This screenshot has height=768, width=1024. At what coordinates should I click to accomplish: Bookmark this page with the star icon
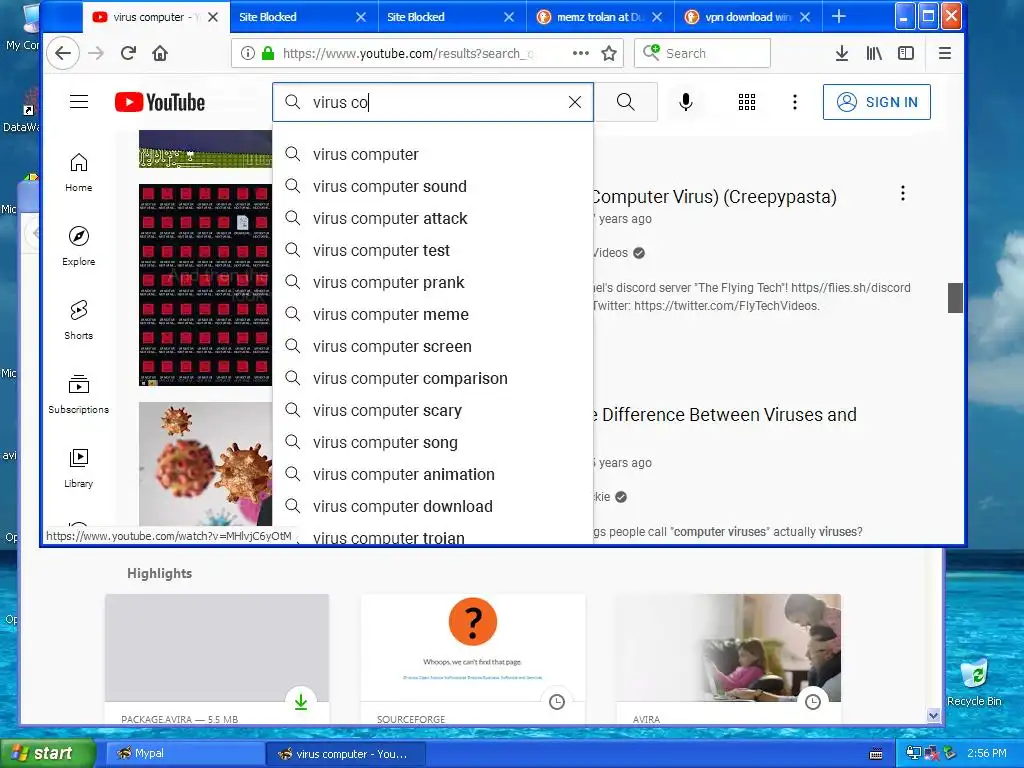point(609,53)
